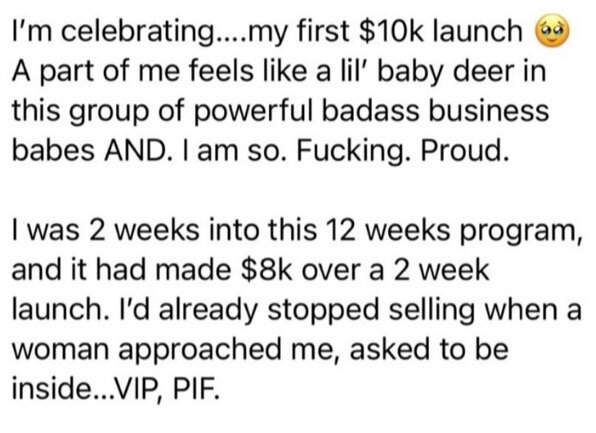Click the word "woman"

click(x=60, y=351)
